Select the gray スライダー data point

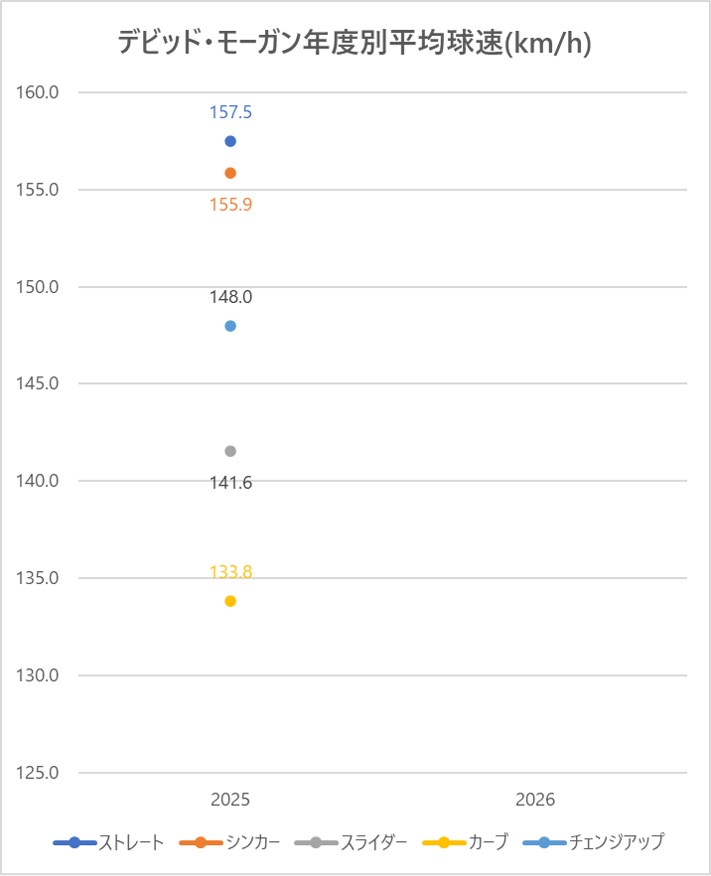pyautogui.click(x=230, y=451)
